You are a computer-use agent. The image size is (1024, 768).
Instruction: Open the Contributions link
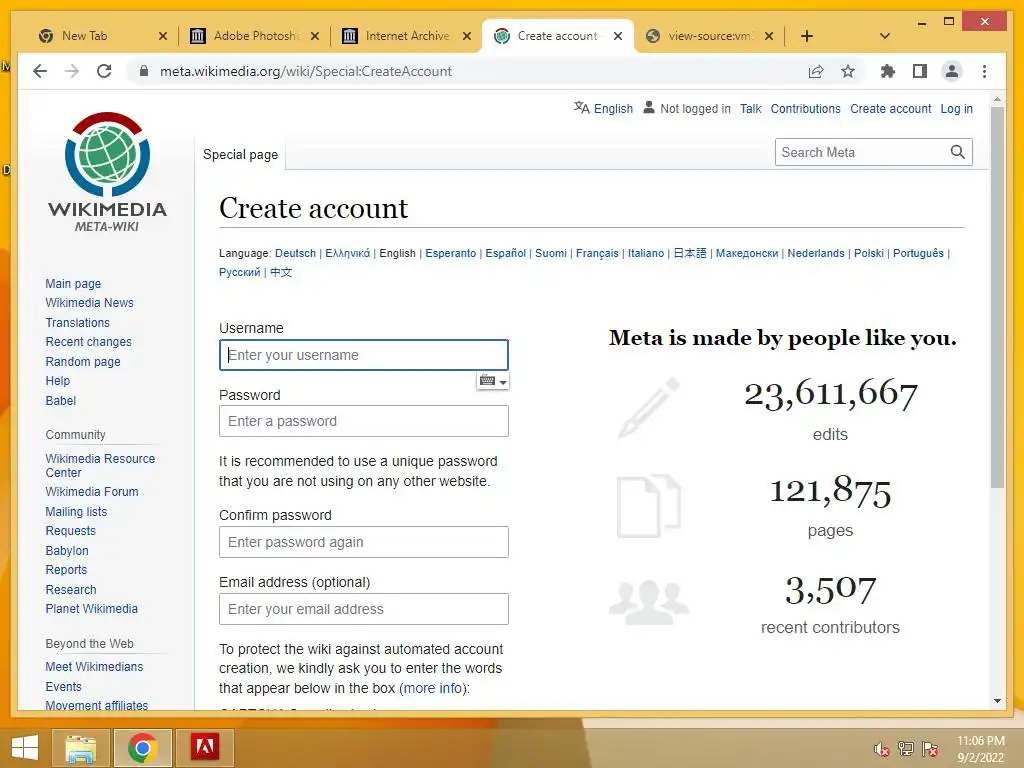(x=805, y=108)
